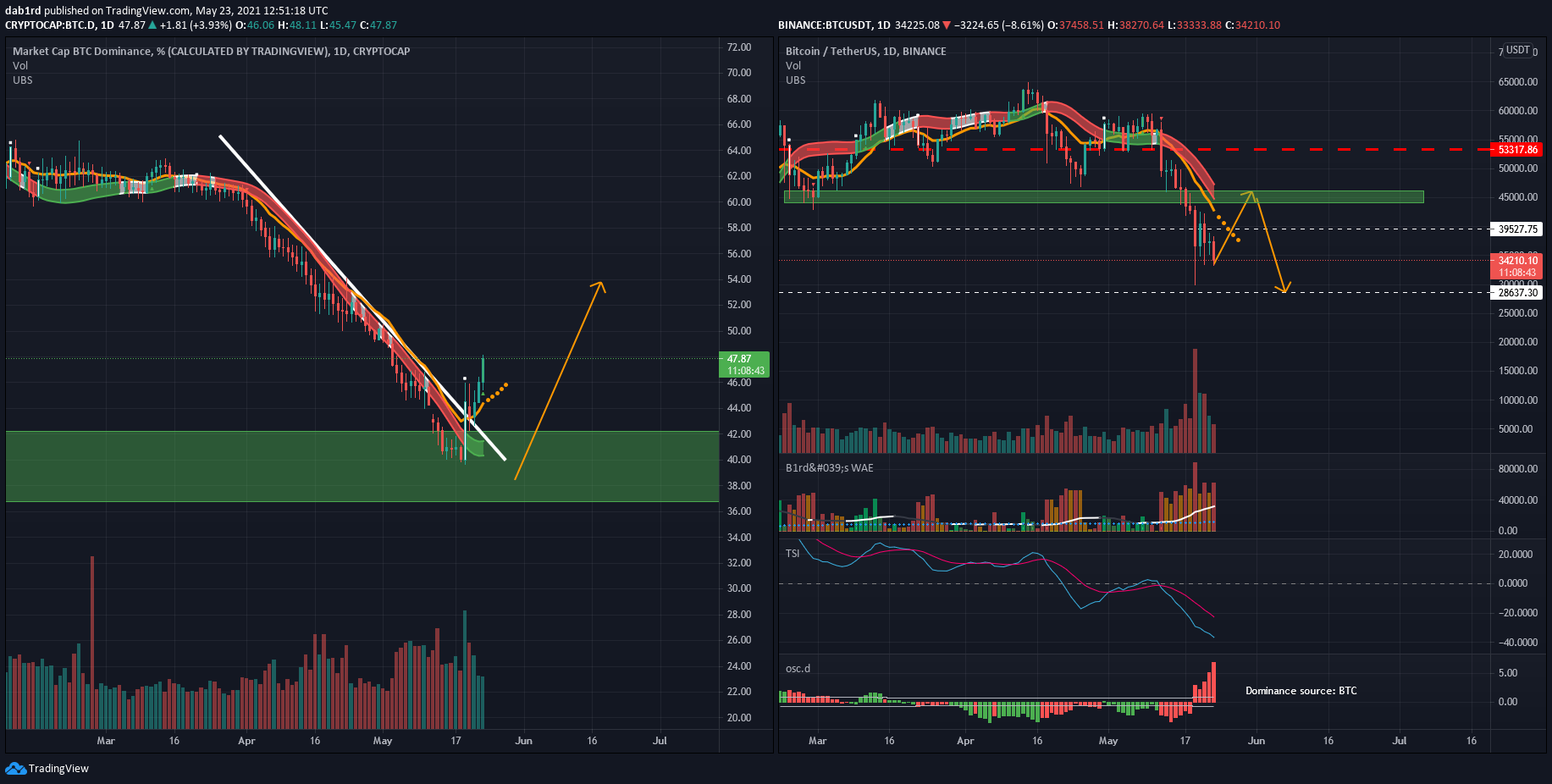The width and height of the screenshot is (1552, 784).
Task: Click the 20.00 tick on dominance price axis
Action: click(x=739, y=718)
